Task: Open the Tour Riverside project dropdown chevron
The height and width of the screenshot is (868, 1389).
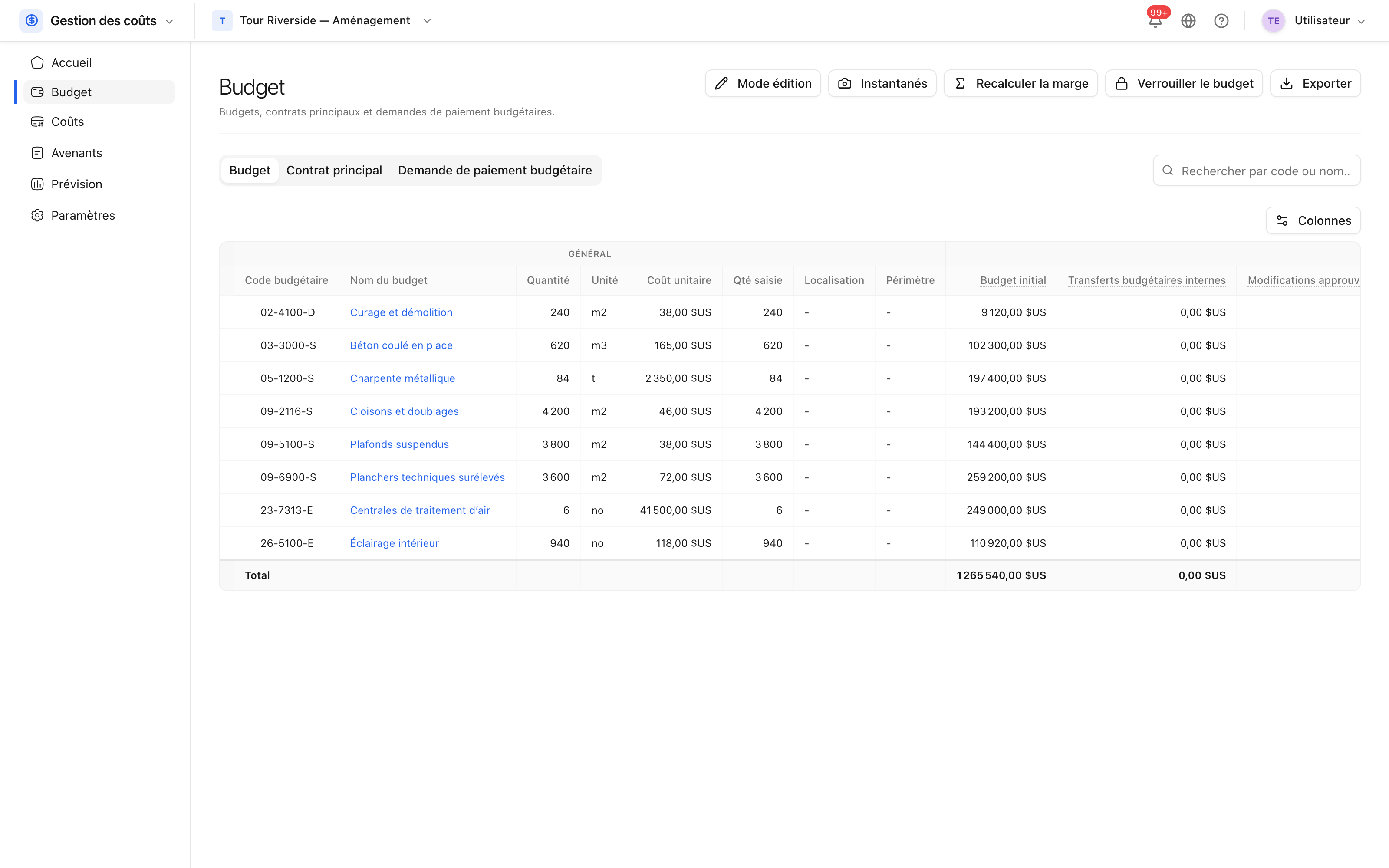Action: pos(427,21)
